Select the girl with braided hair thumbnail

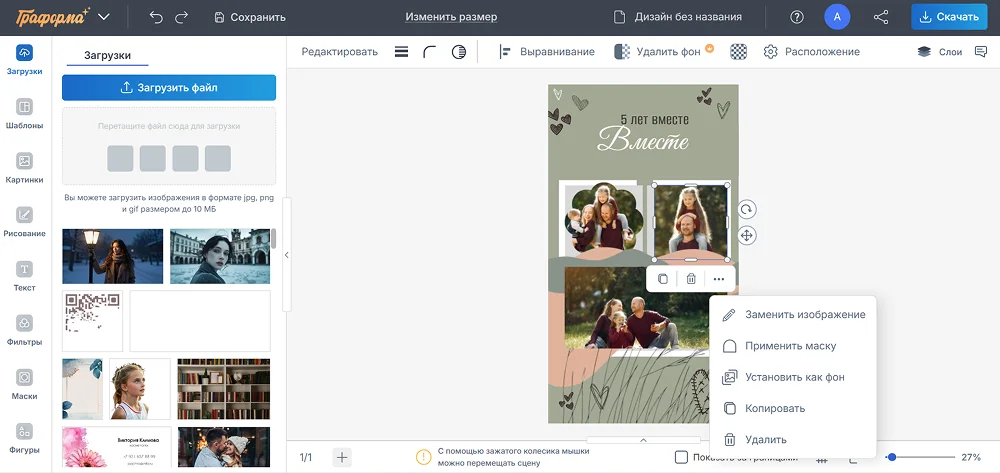click(x=140, y=389)
